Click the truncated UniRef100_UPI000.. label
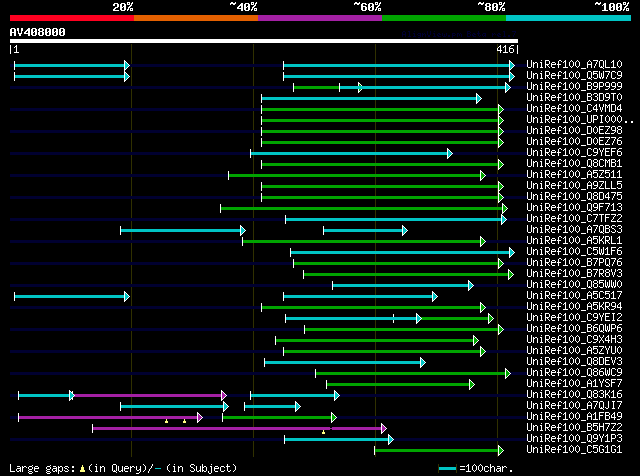The image size is (640, 476). (x=580, y=120)
